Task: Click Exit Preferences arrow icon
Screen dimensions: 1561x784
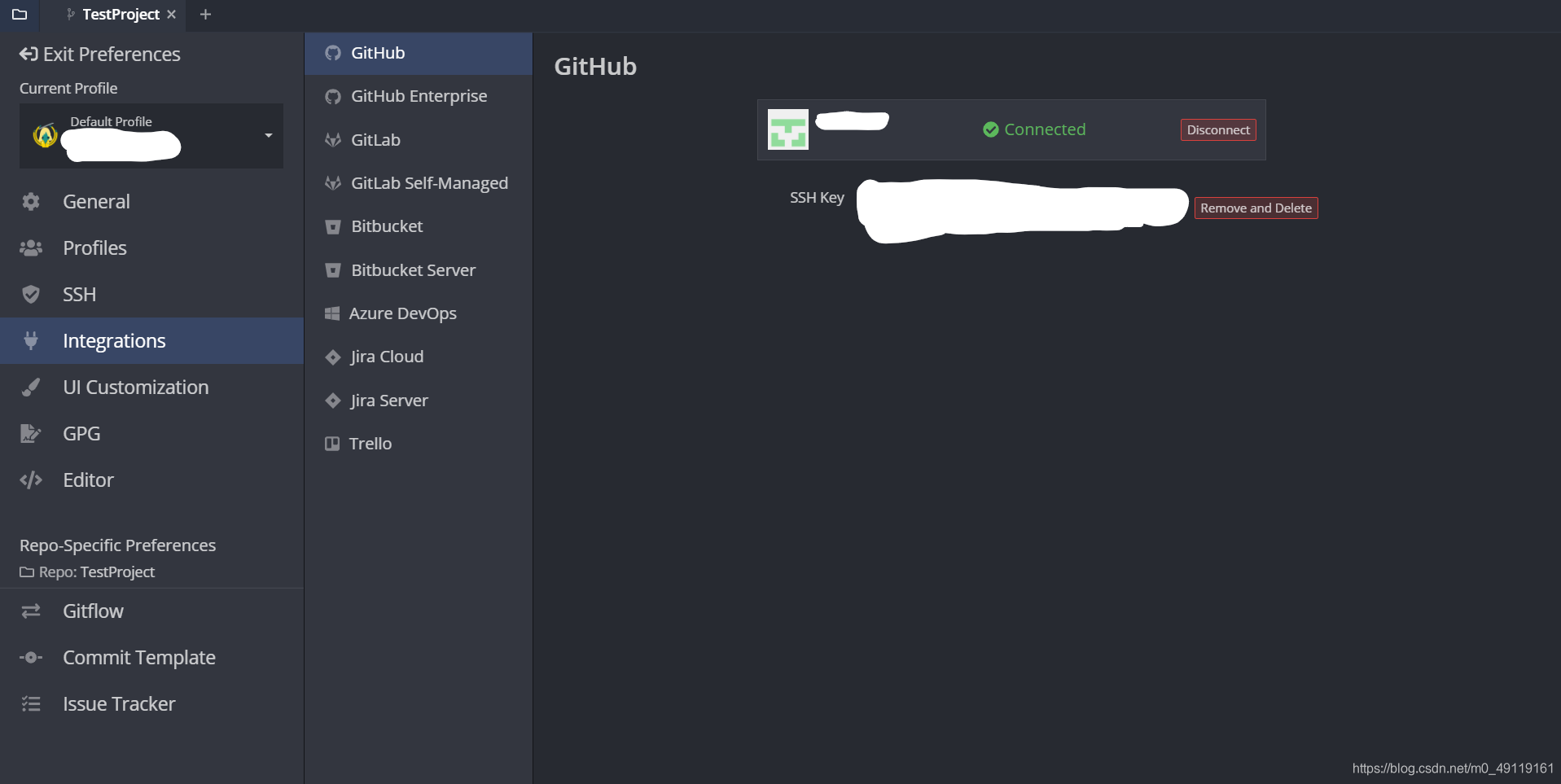Action: point(29,55)
